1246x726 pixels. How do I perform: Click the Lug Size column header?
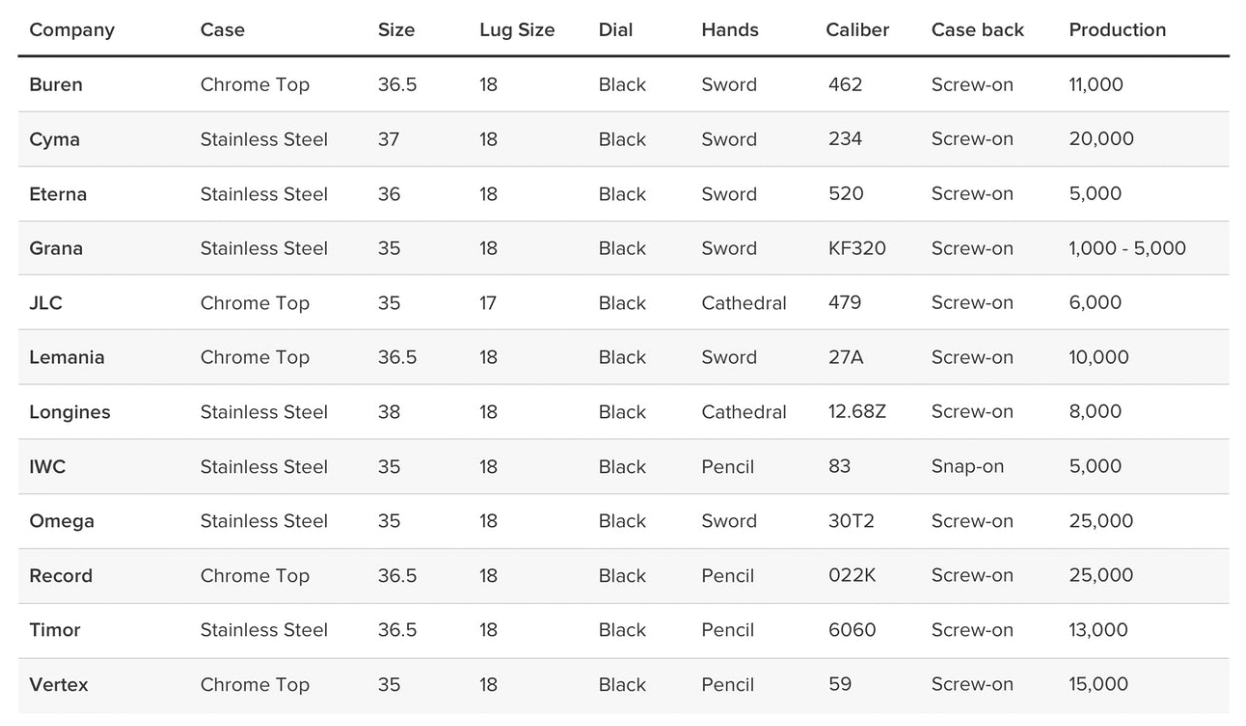point(516,30)
